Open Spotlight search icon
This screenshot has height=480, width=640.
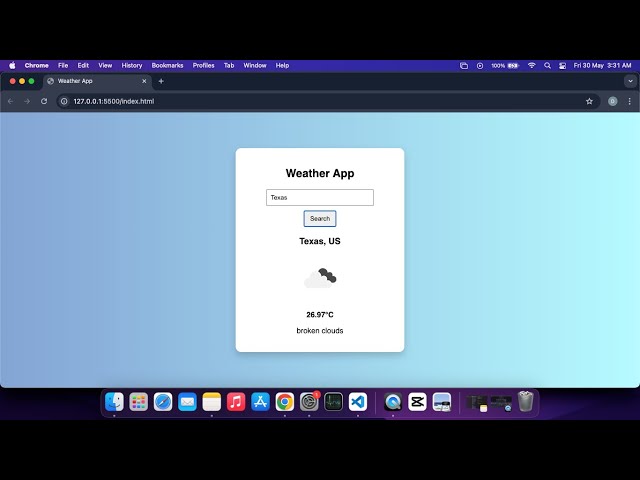tap(547, 65)
